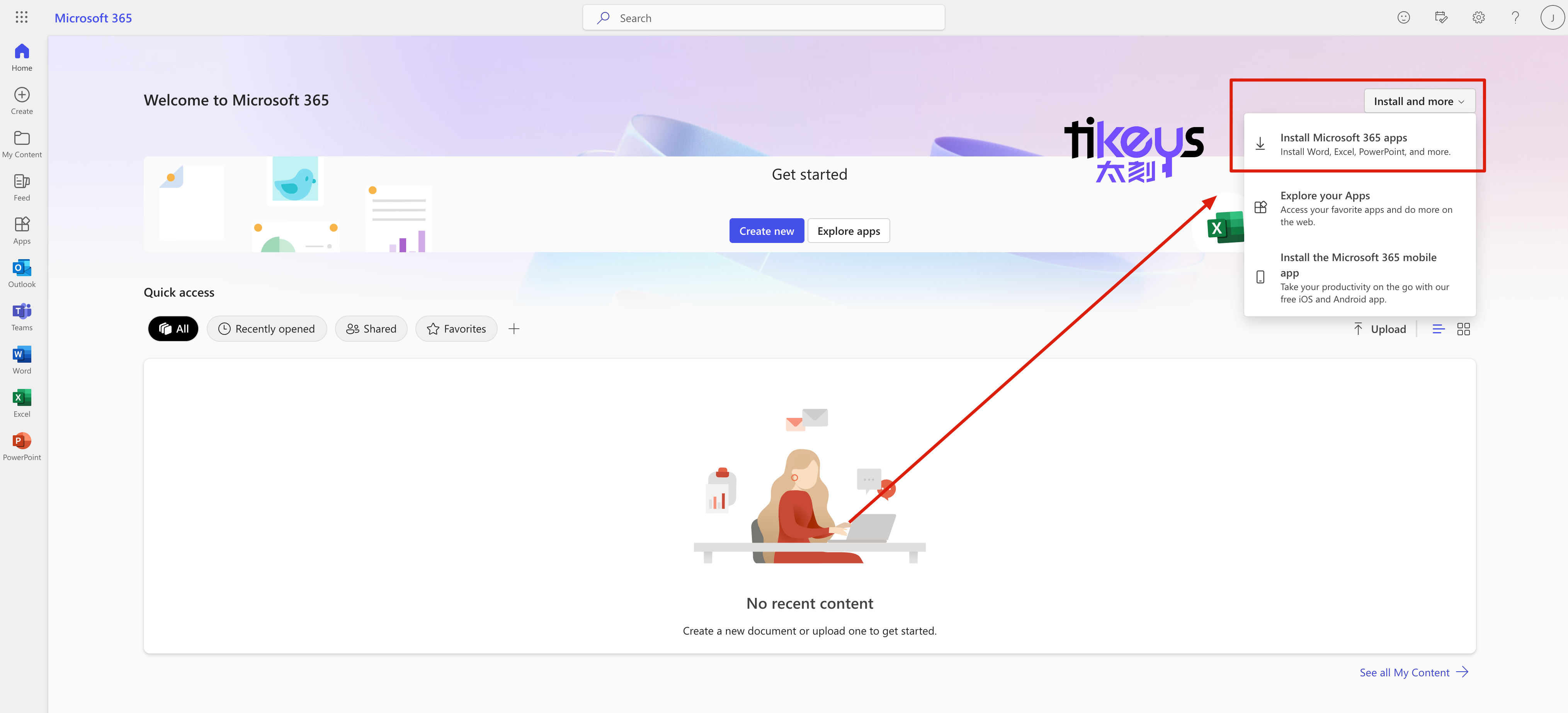Add a new quick access filter
Image resolution: width=1568 pixels, height=713 pixels.
[x=514, y=329]
